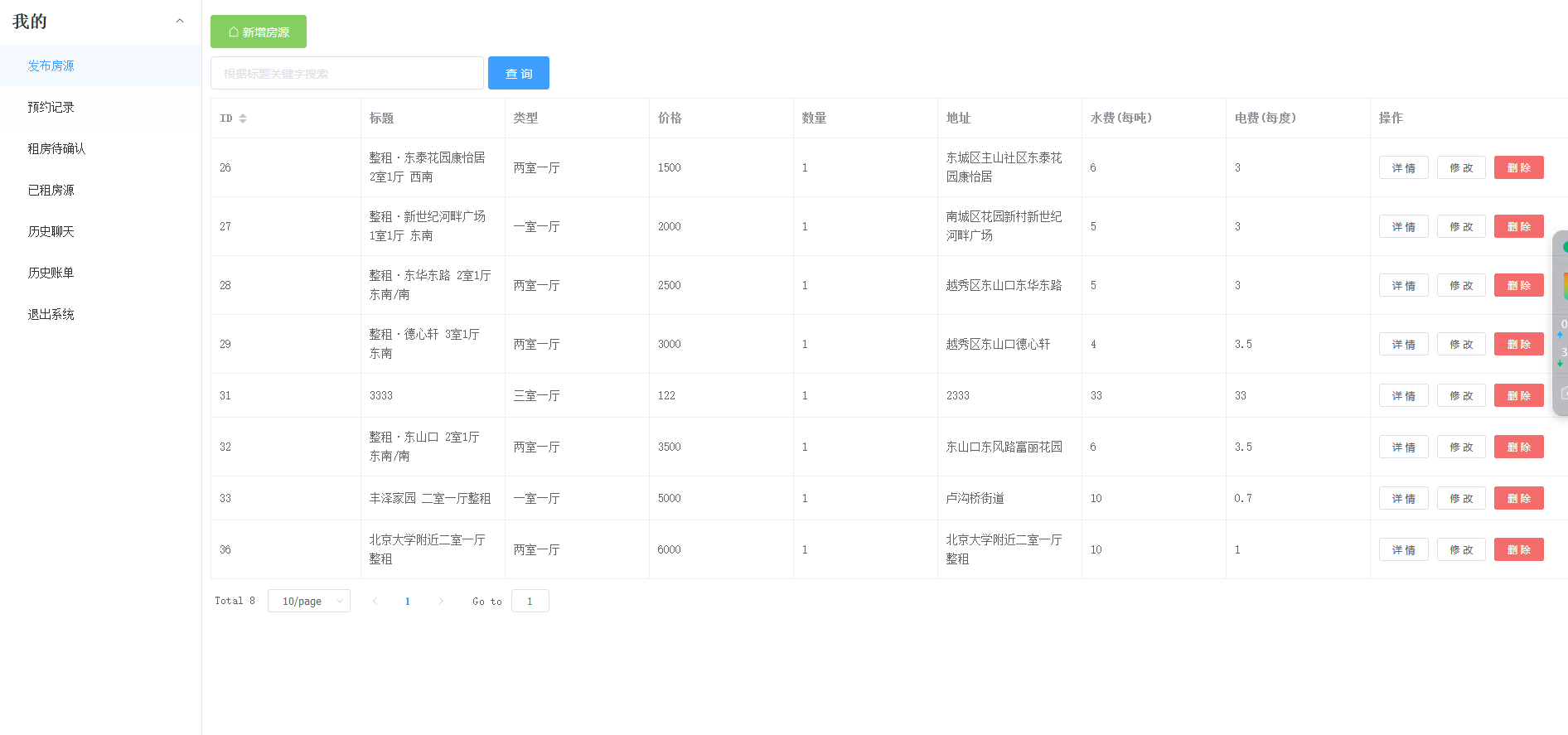The height and width of the screenshot is (735, 1568).
Task: Focus the title keyword search field
Action: coord(347,73)
